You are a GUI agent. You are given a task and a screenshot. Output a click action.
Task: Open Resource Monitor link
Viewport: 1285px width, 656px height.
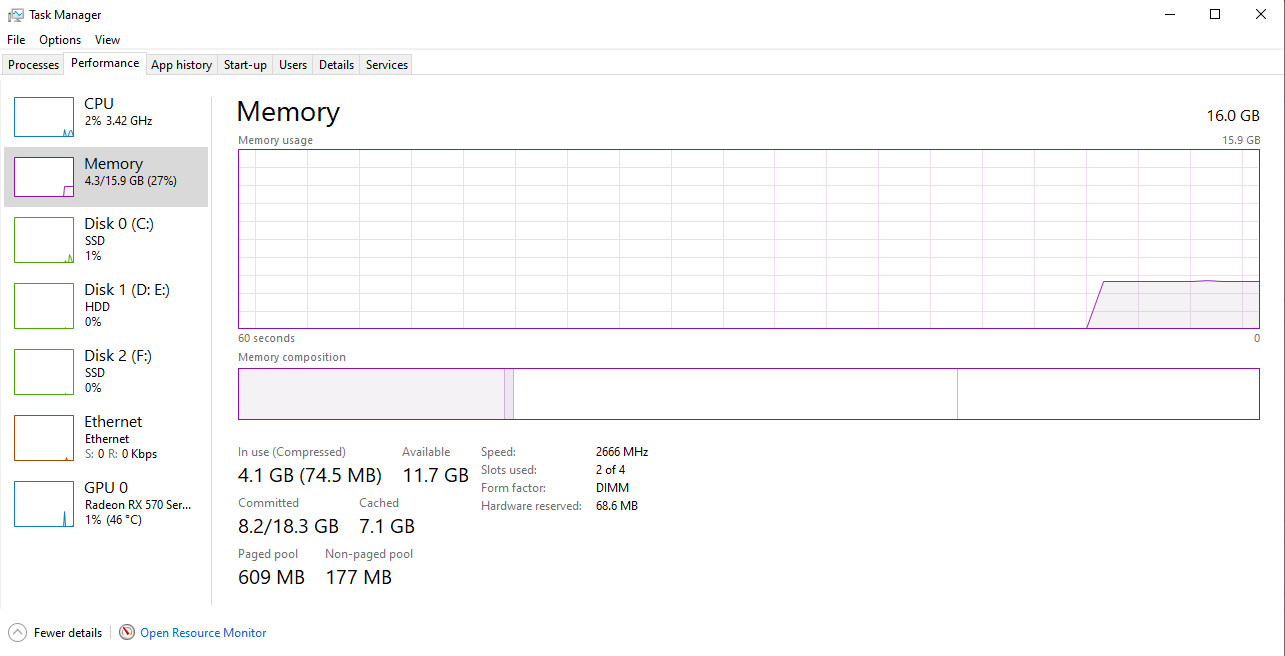[x=203, y=633]
